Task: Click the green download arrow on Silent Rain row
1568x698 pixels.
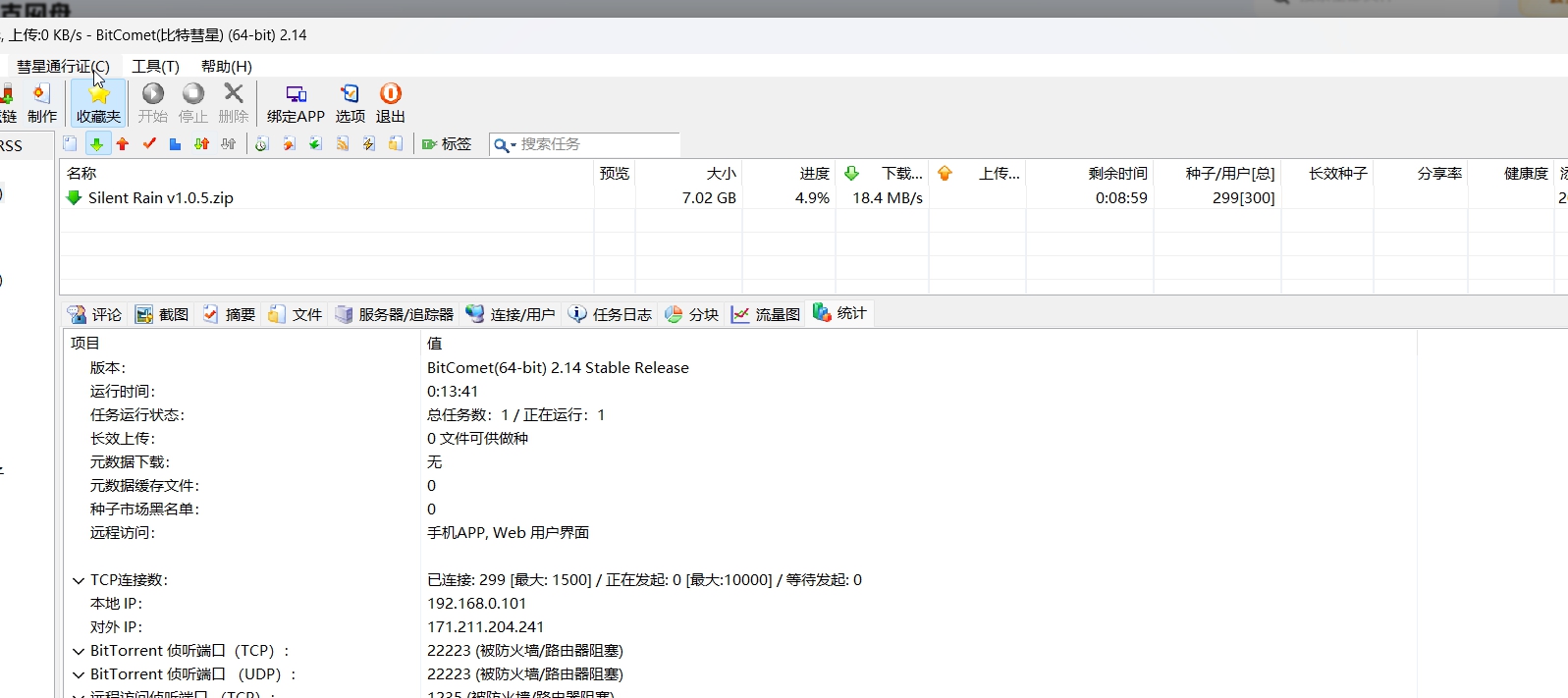Action: pos(74,197)
